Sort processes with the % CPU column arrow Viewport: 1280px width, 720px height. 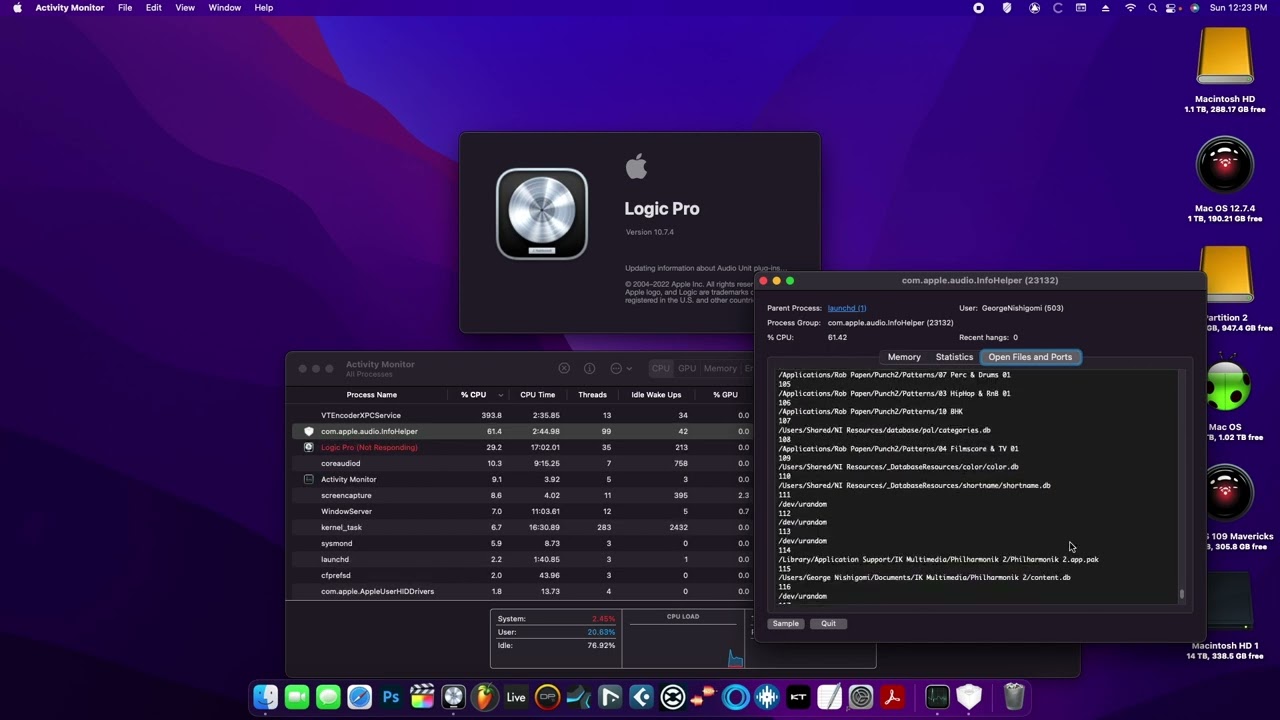pyautogui.click(x=500, y=395)
